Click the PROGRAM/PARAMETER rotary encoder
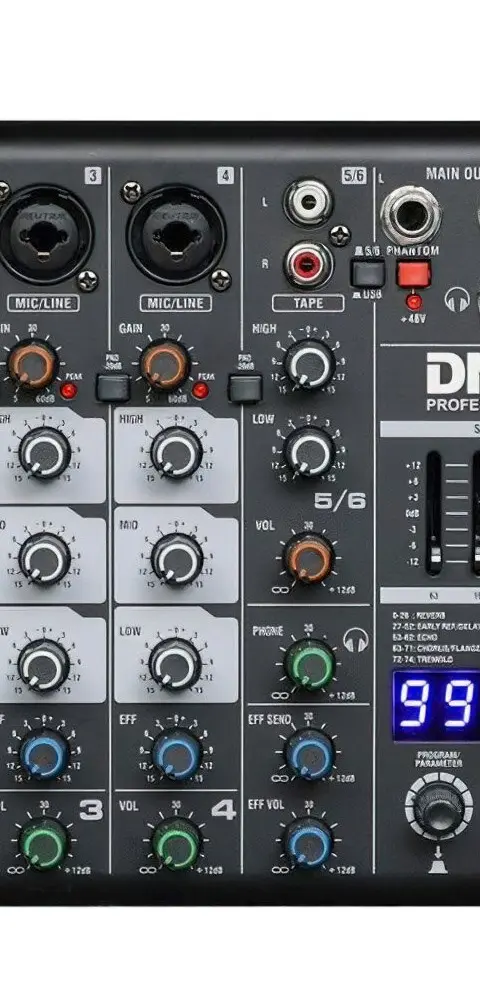Image resolution: width=480 pixels, height=1000 pixels. 438,806
